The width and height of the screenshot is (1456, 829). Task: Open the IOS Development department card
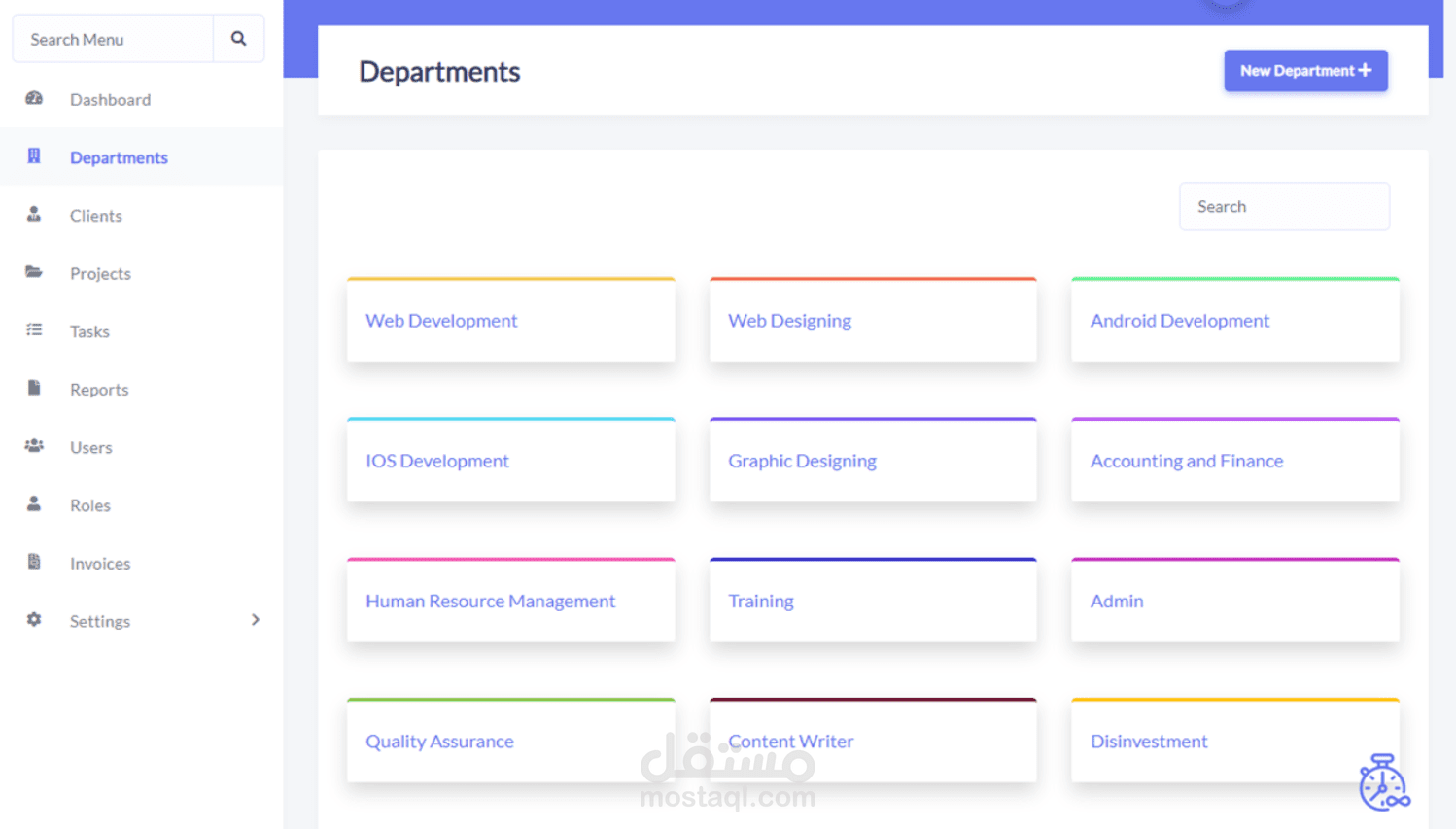[x=510, y=460]
